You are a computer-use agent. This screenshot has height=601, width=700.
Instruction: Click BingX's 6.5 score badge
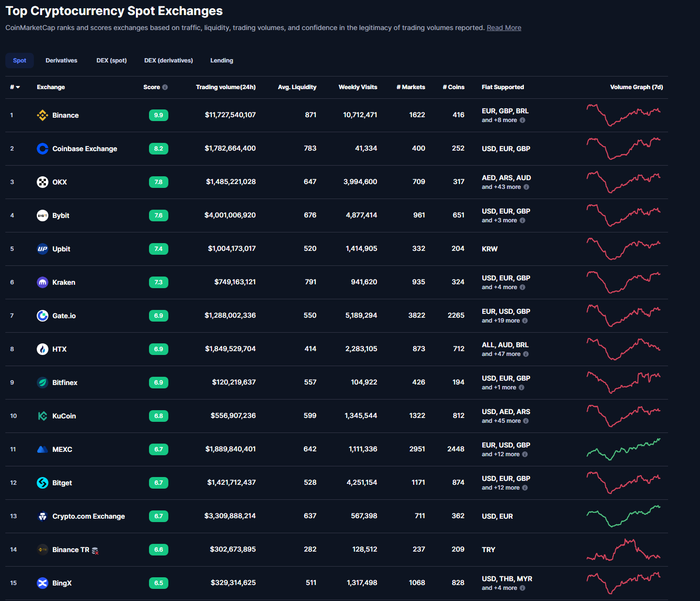point(158,583)
